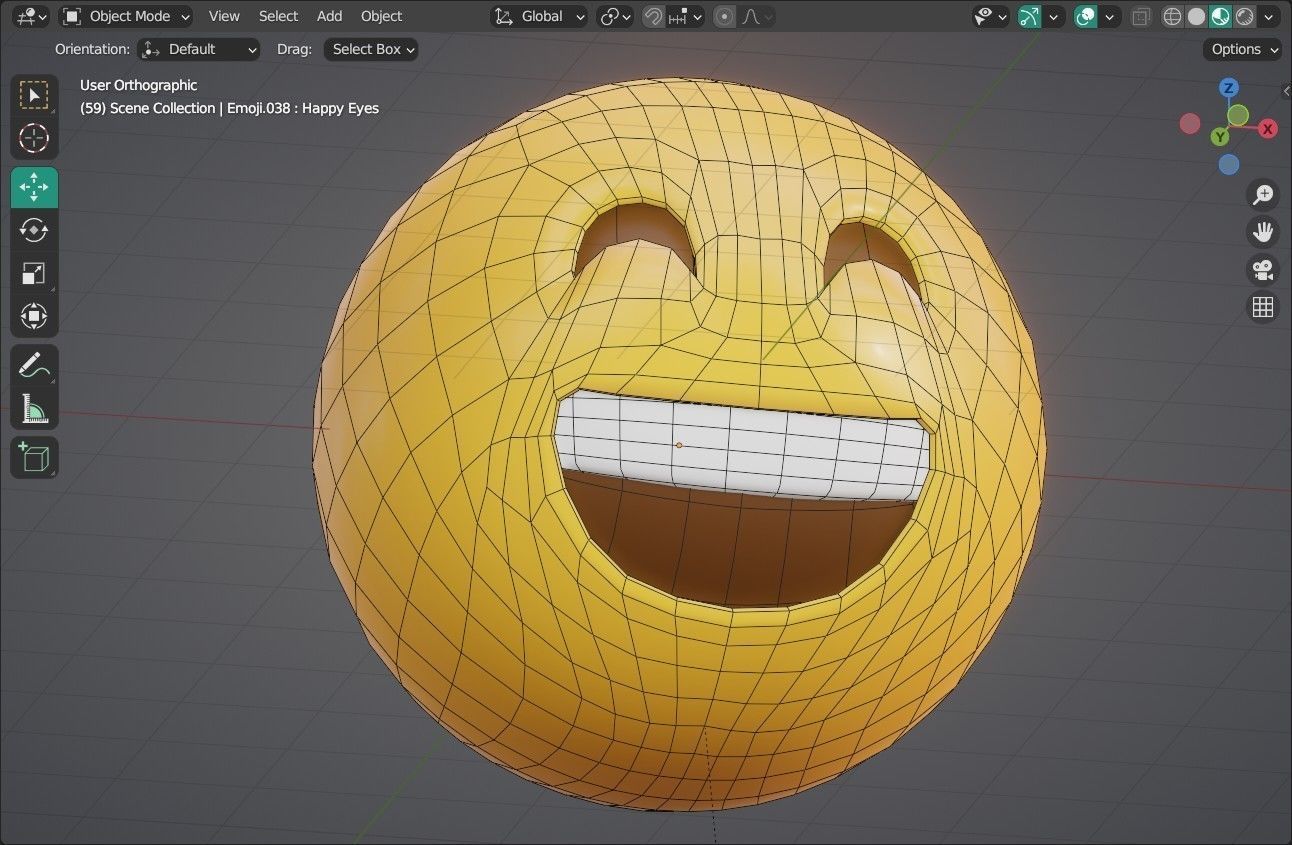
Task: Activate the 3D Cursor tool
Action: click(34, 138)
